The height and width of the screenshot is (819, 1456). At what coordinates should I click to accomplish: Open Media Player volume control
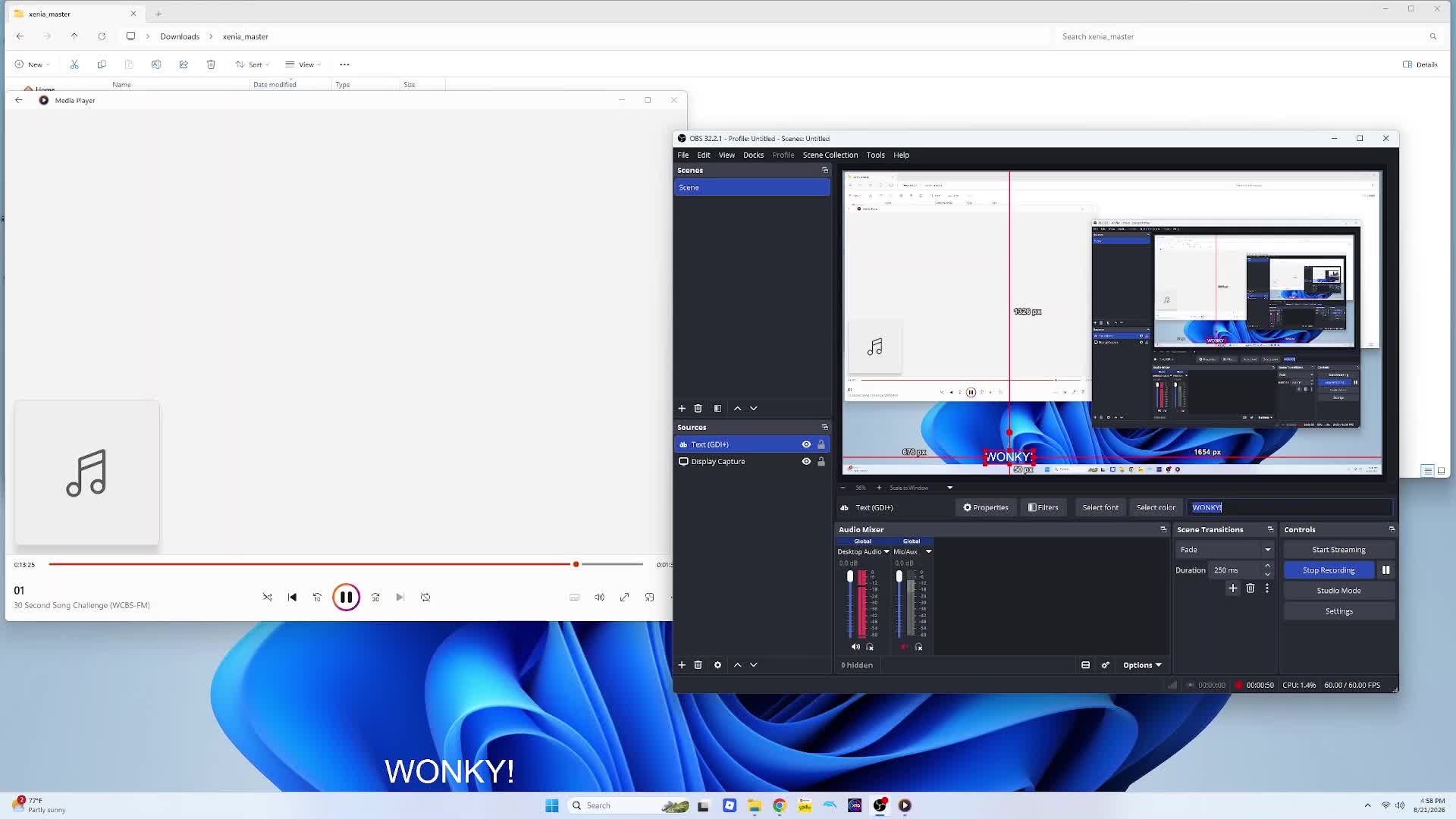click(x=599, y=598)
